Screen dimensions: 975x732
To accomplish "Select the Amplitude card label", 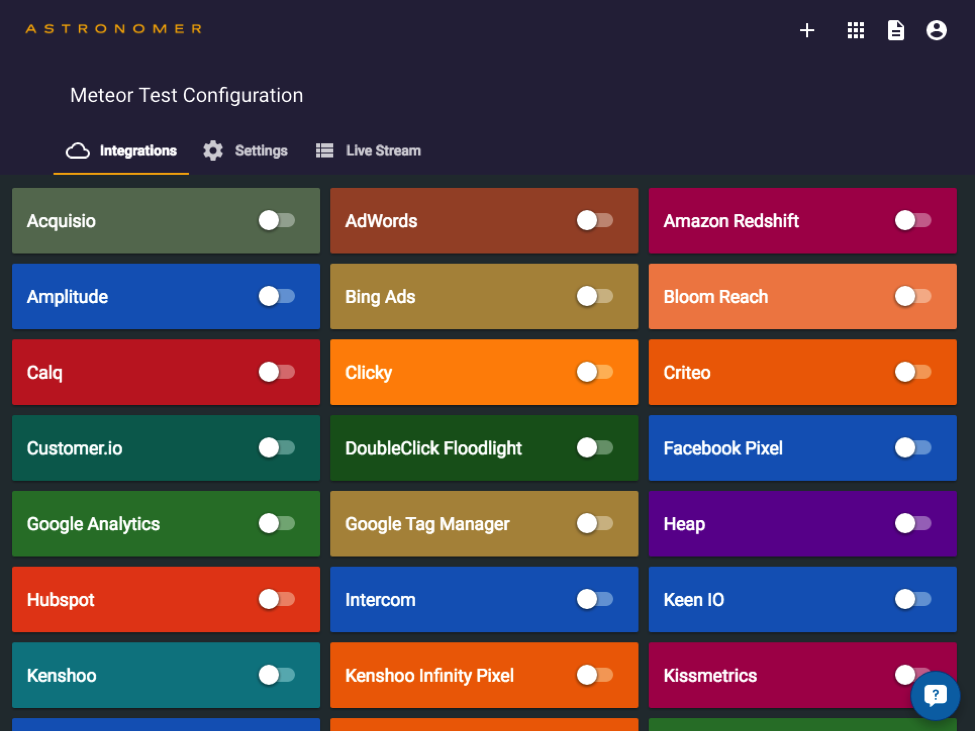I will tap(67, 297).
